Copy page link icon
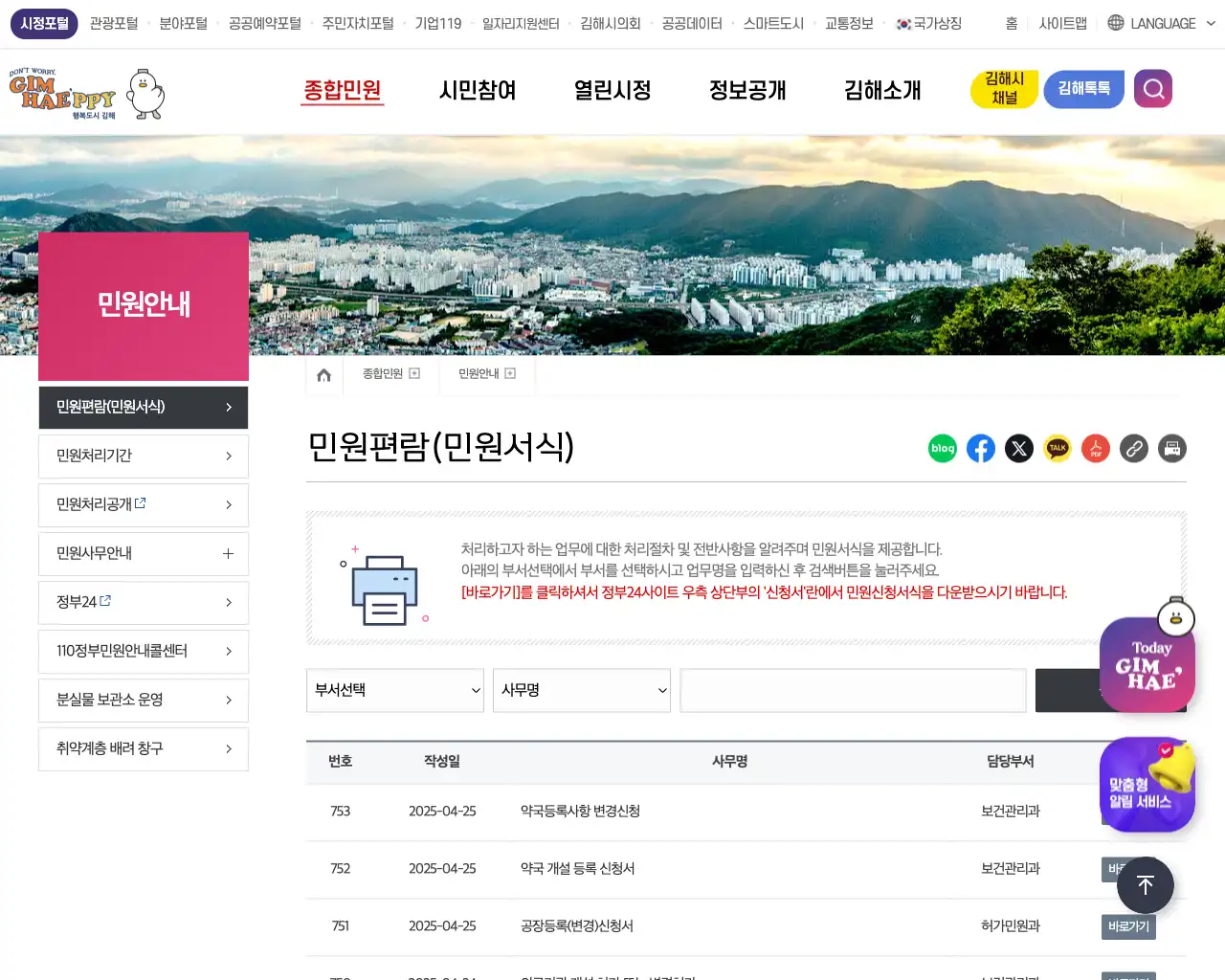Image resolution: width=1225 pixels, height=980 pixels. pyautogui.click(x=1134, y=449)
